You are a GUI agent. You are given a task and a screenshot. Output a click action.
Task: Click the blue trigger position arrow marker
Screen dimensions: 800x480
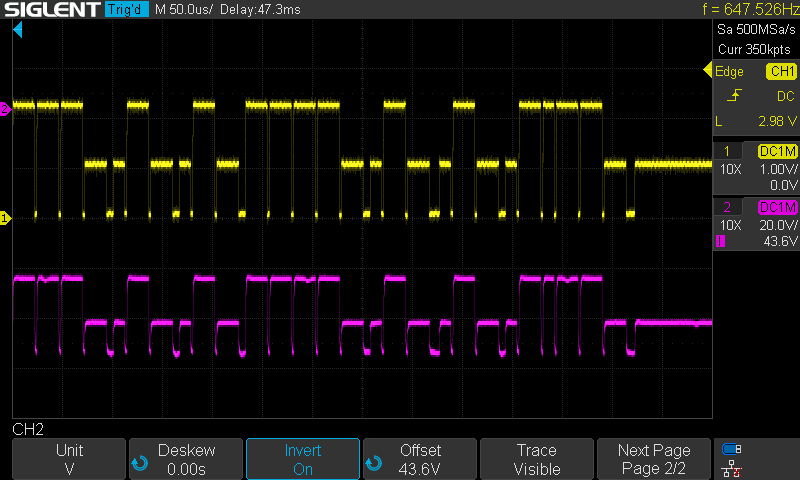point(18,30)
